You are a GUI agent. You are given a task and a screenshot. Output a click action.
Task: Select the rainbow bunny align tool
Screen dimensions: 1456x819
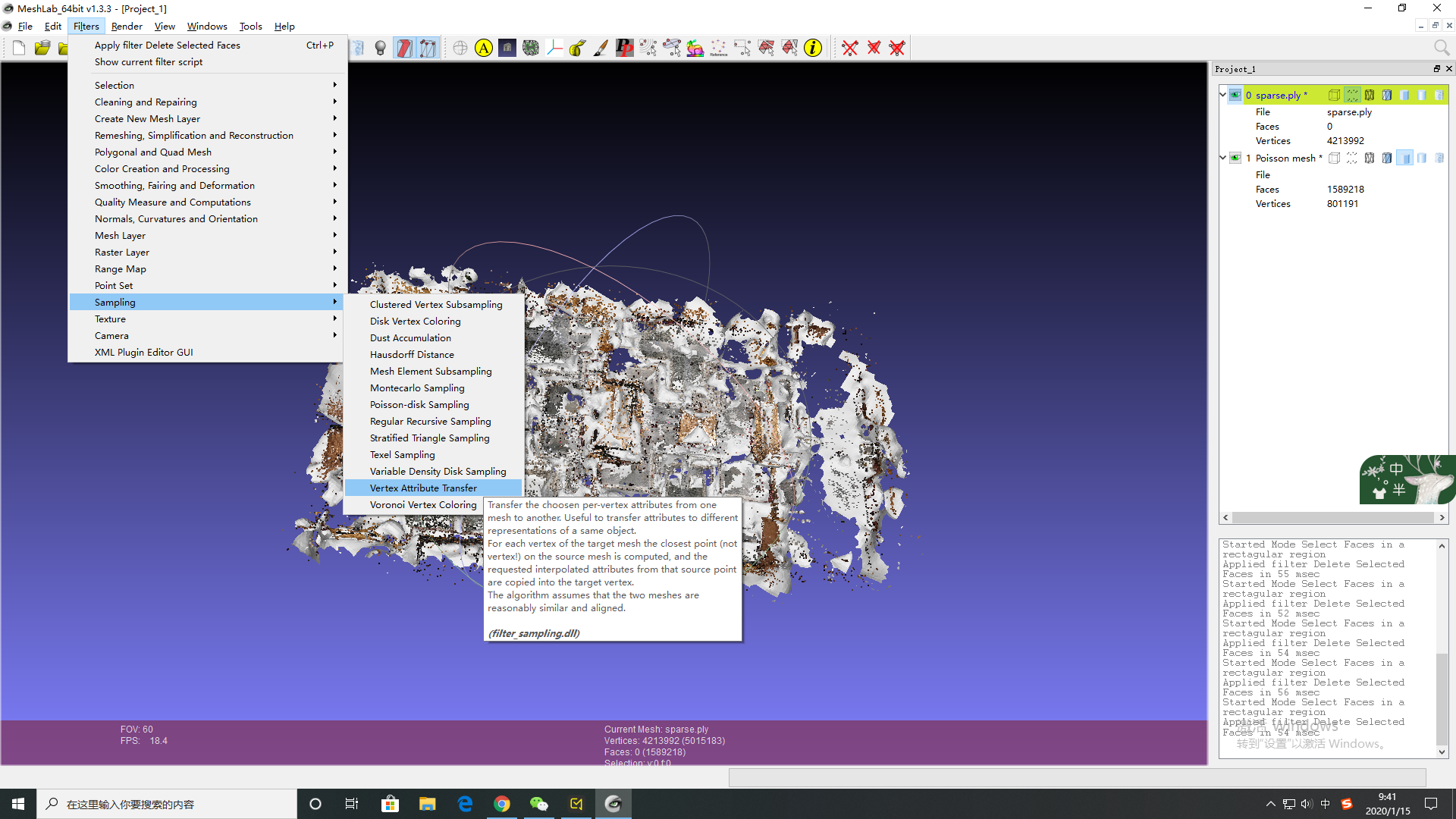[x=695, y=49]
